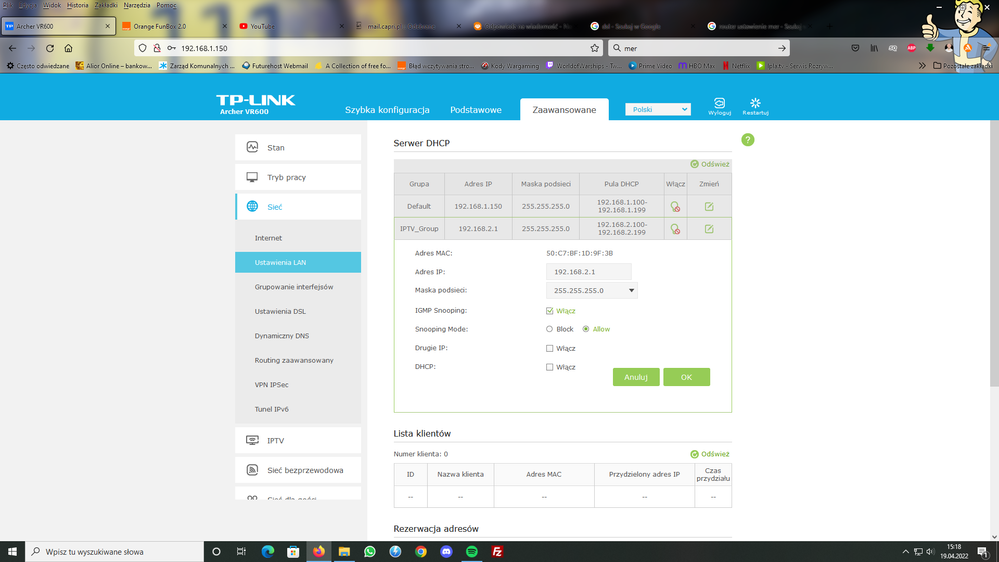This screenshot has width=999, height=562.
Task: Go to Firefox home page
Action: [68, 48]
